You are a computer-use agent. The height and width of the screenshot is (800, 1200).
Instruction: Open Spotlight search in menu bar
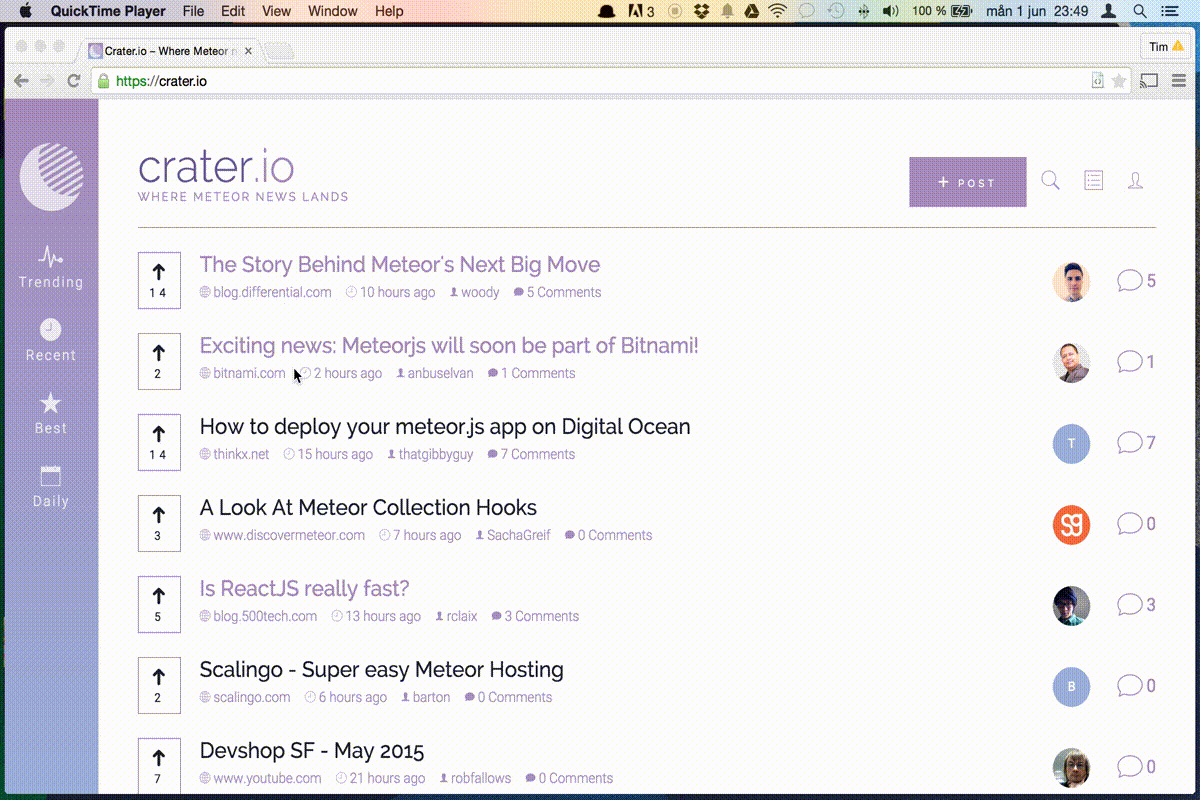(x=1139, y=12)
